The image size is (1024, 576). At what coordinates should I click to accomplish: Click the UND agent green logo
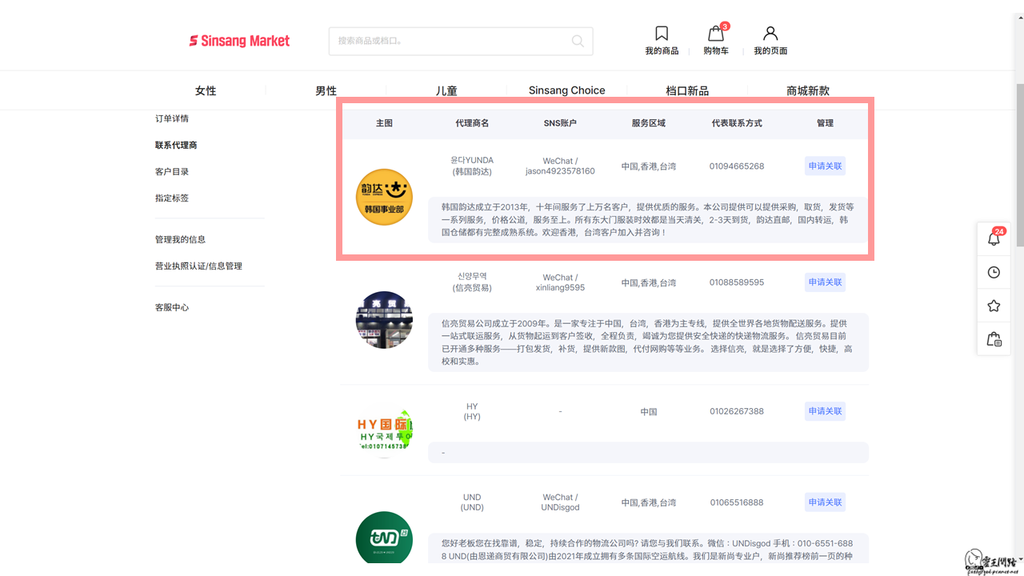pyautogui.click(x=384, y=537)
